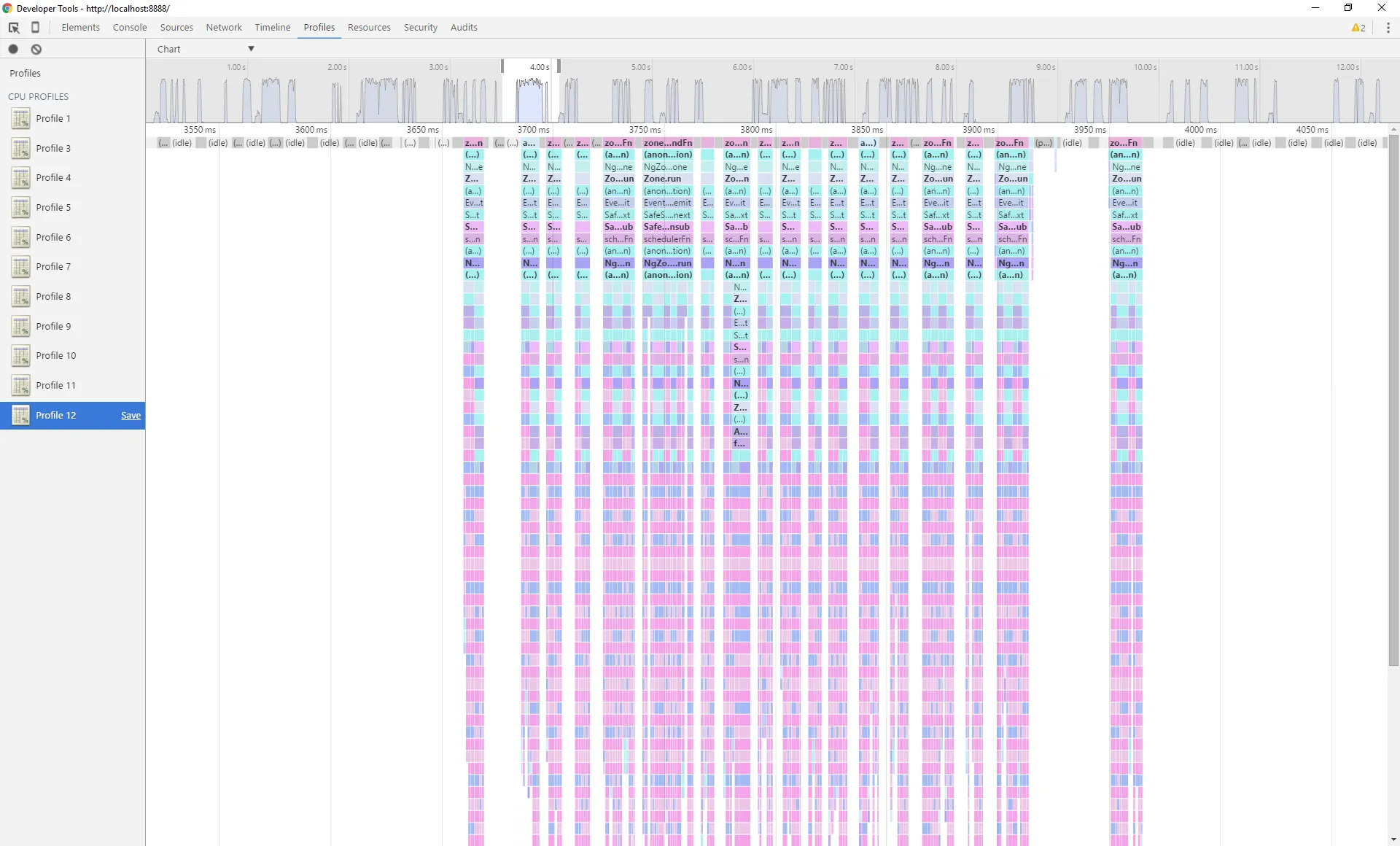
Task: Click the right overview window handle
Action: 559,66
